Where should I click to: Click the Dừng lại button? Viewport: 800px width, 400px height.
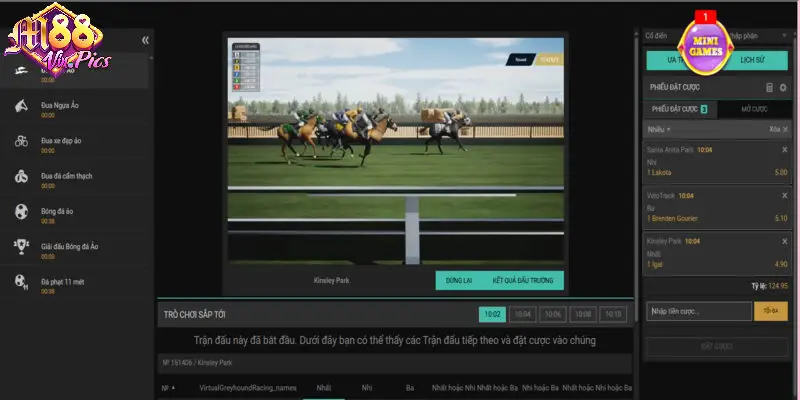(x=457, y=281)
